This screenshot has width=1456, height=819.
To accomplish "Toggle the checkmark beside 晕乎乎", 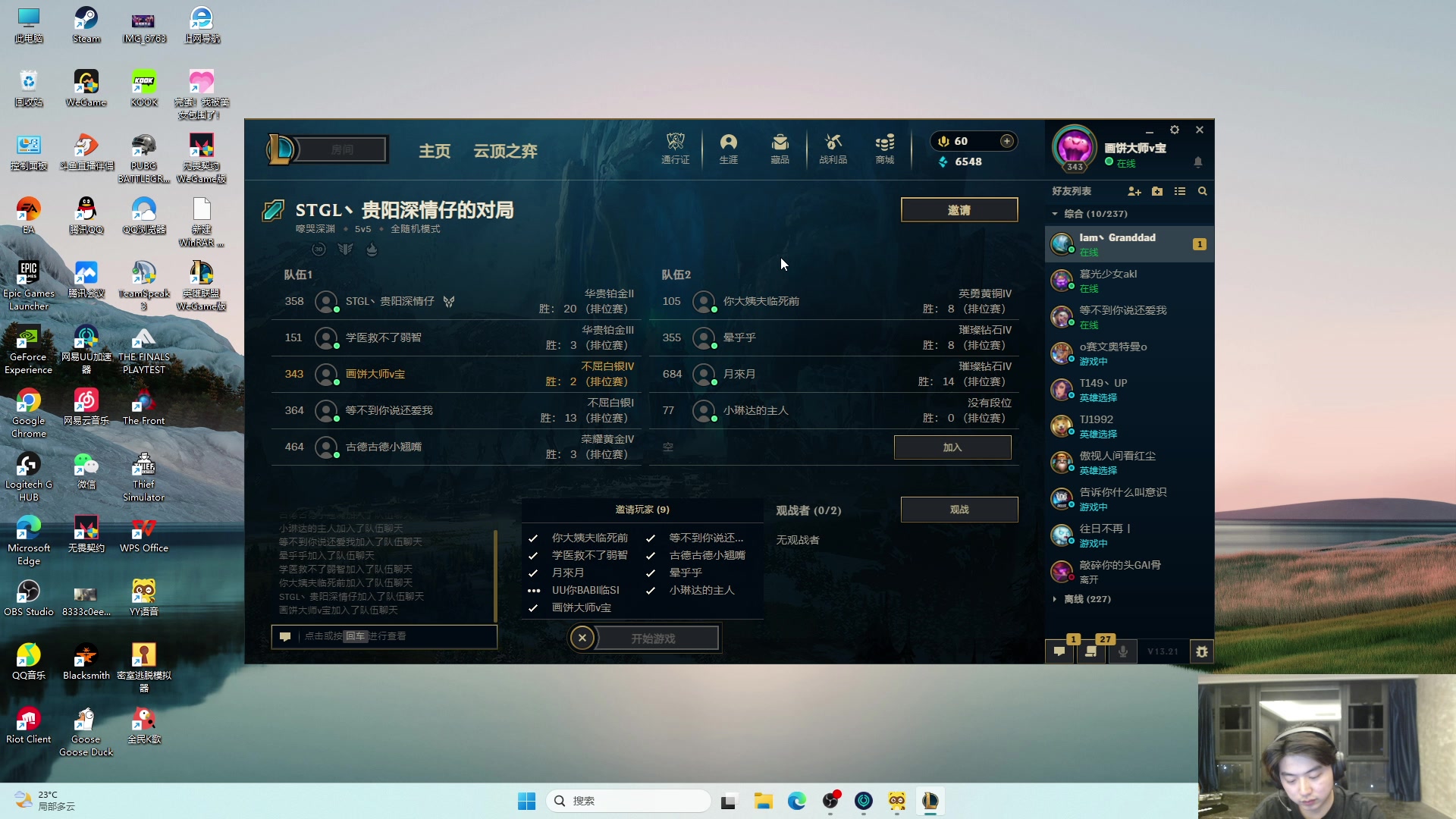I will coord(651,573).
